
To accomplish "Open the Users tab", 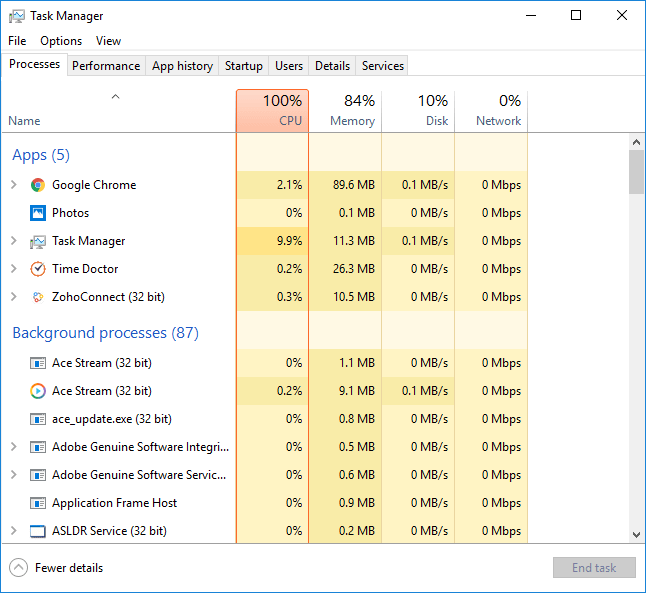I will (289, 66).
